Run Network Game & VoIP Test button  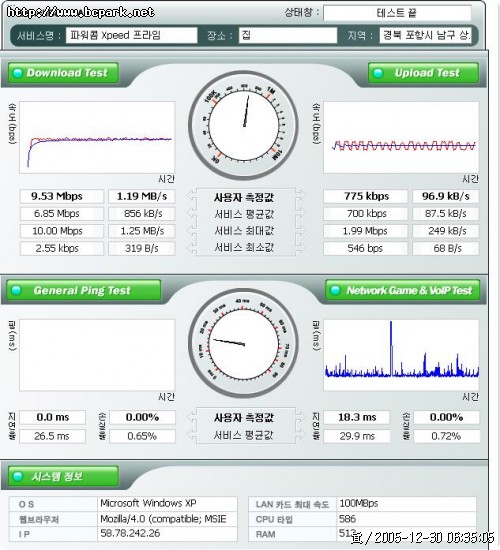[402, 290]
